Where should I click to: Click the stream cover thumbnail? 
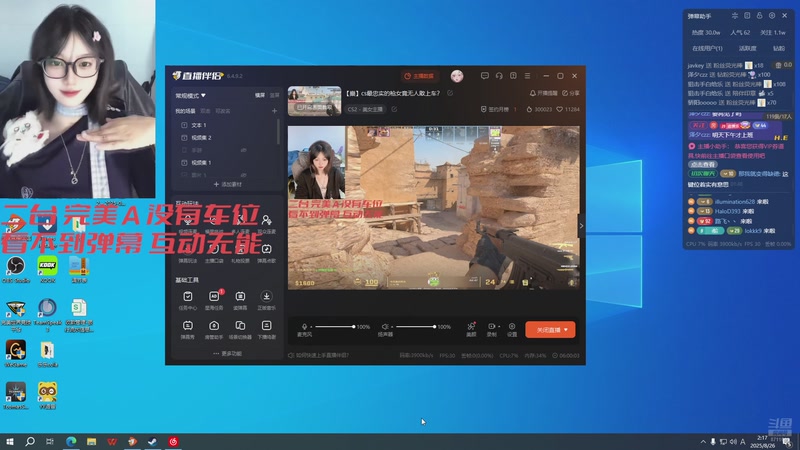[x=314, y=101]
